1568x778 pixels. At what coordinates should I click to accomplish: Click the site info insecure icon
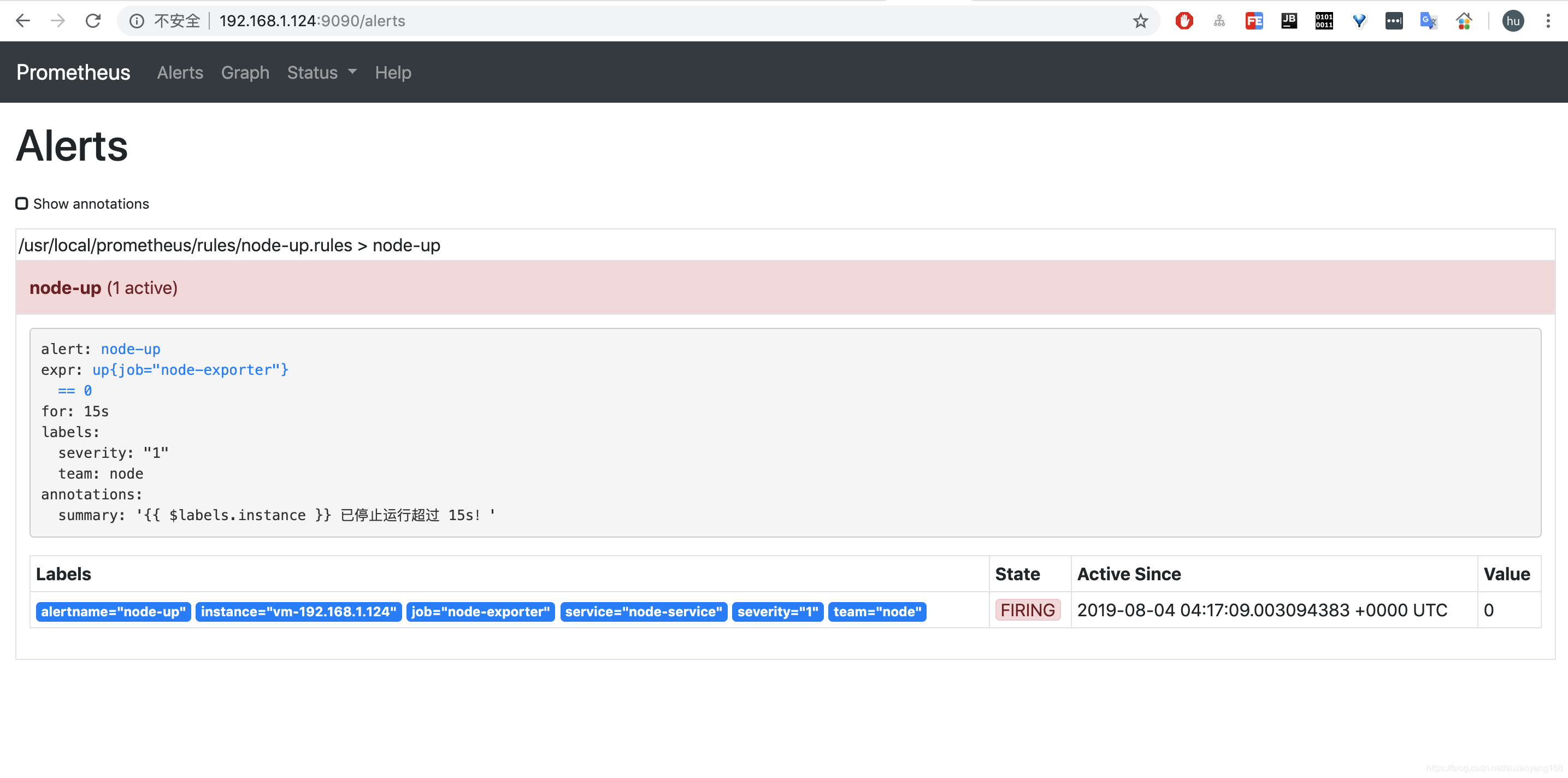(x=137, y=21)
